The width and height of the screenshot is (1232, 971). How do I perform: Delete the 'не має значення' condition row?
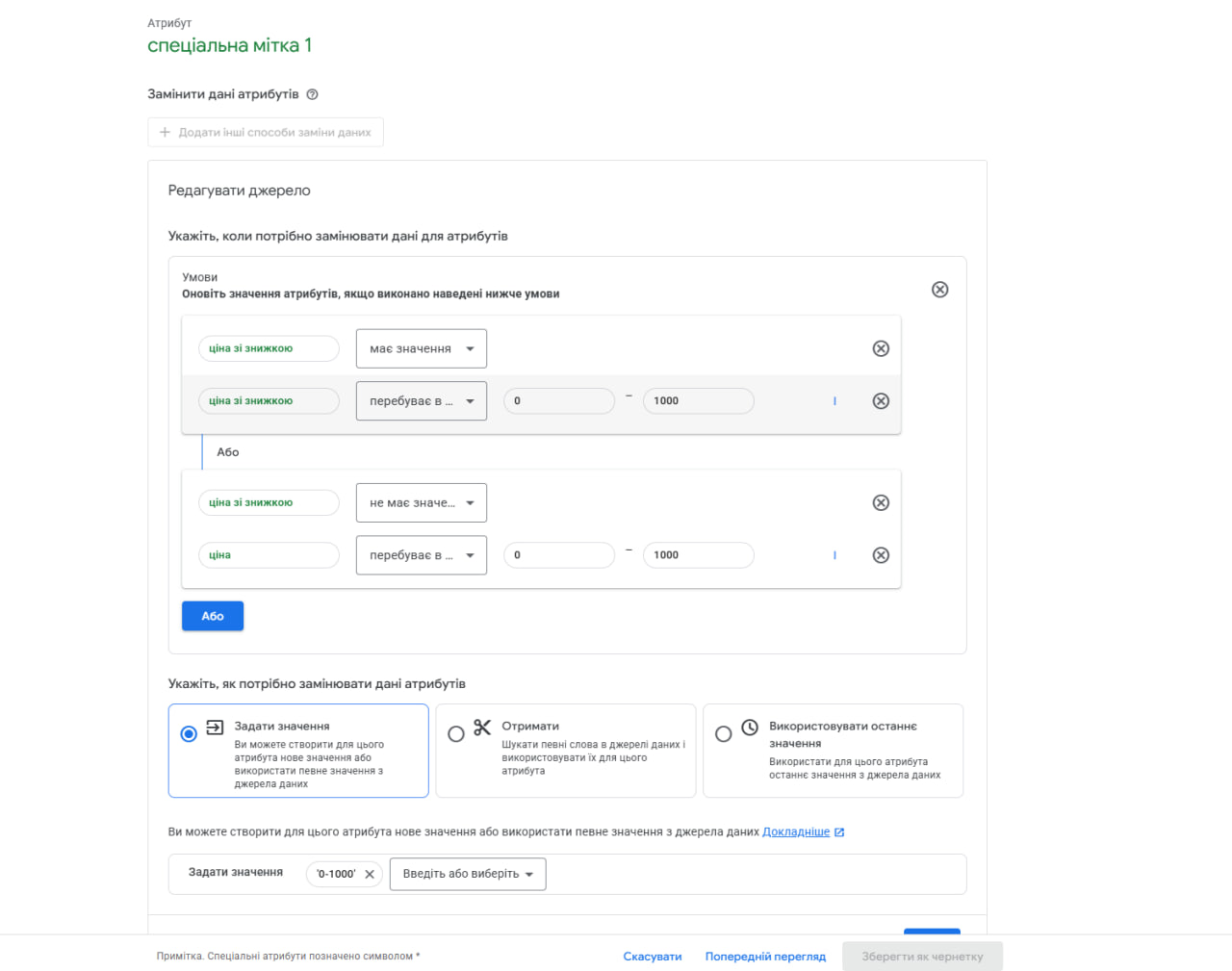[881, 502]
